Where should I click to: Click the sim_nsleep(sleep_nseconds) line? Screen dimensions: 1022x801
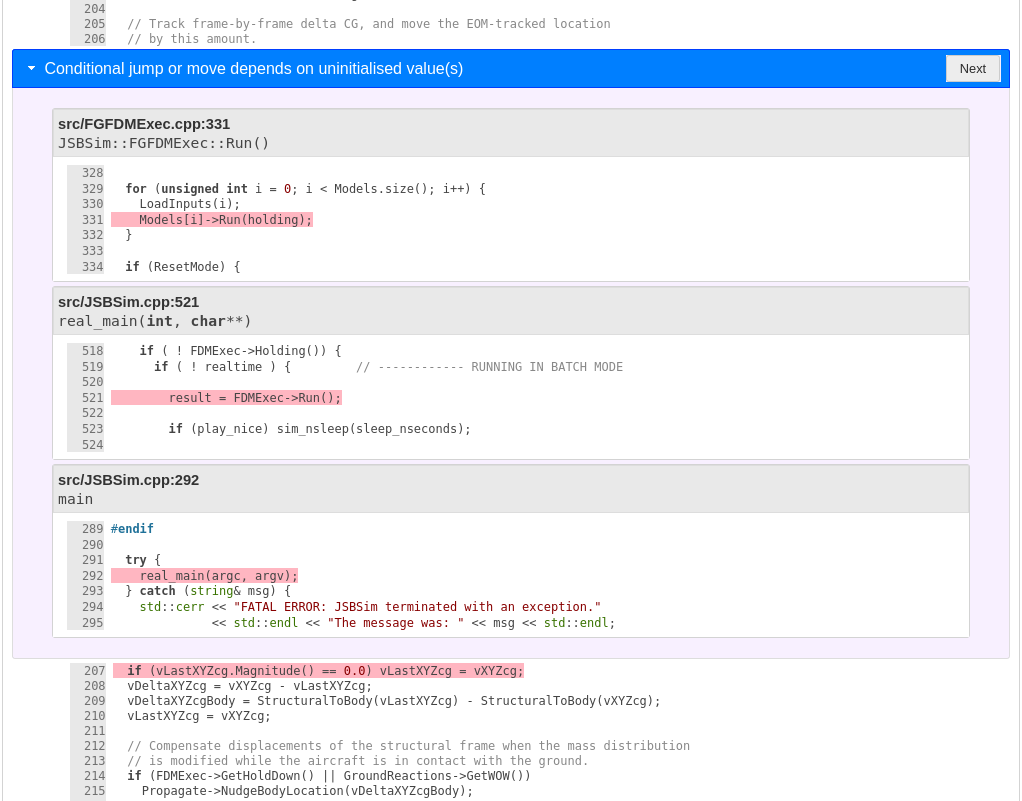tap(319, 429)
